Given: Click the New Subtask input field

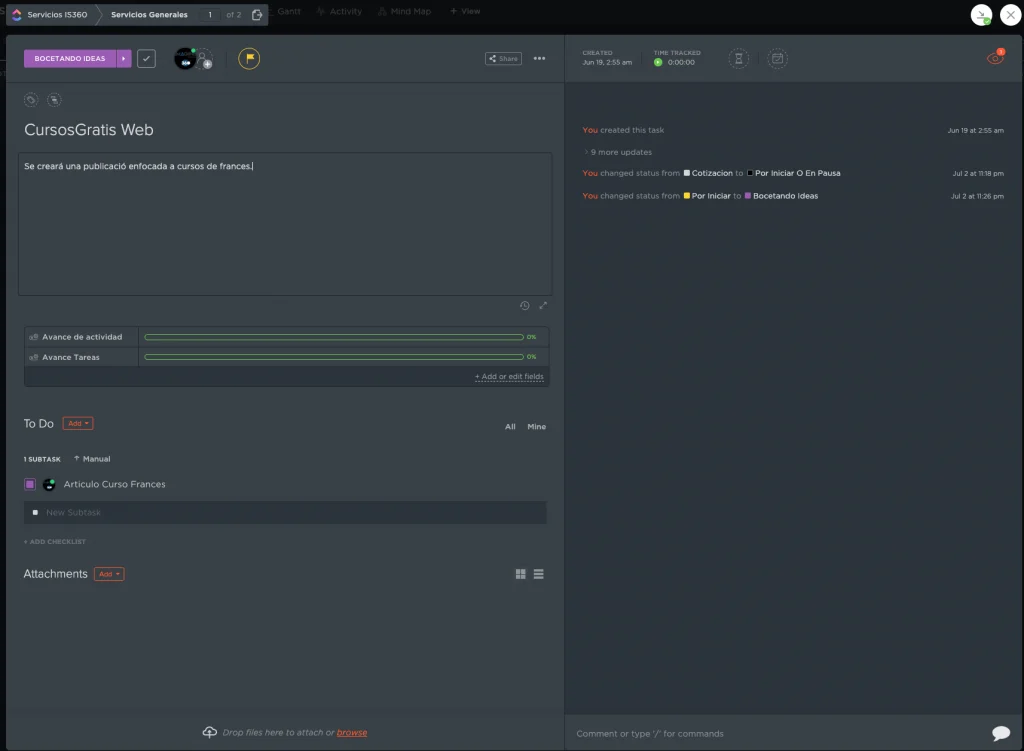Looking at the screenshot, I should [x=285, y=513].
